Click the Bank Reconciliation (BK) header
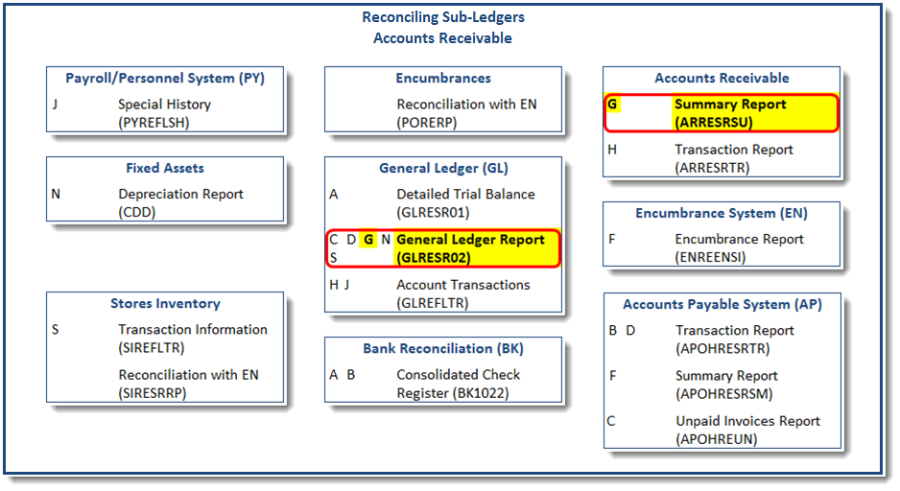 coord(442,349)
